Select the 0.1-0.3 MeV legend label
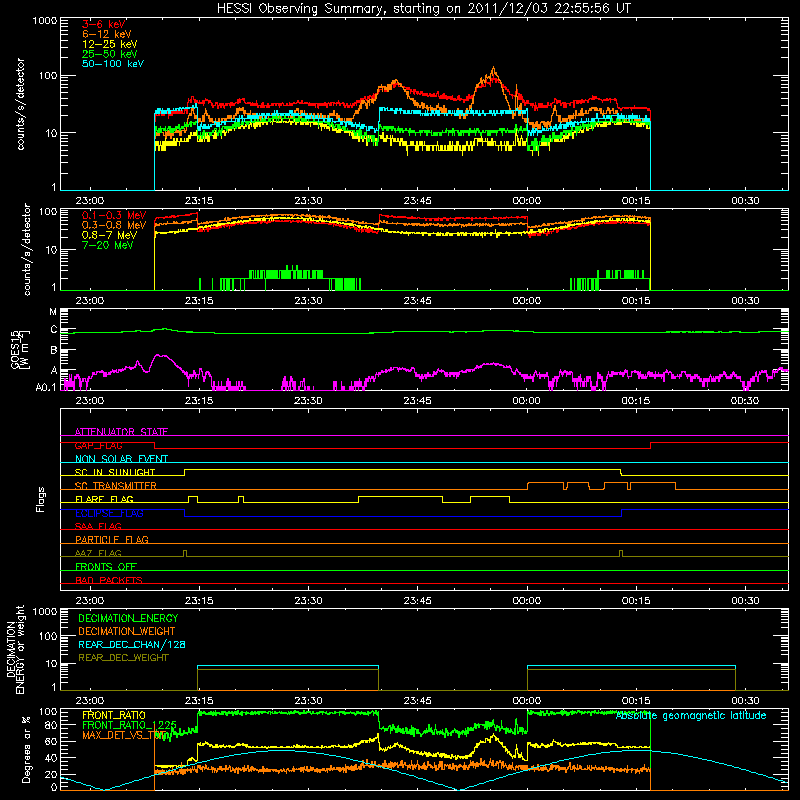This screenshot has height=800, width=800. [x=114, y=215]
